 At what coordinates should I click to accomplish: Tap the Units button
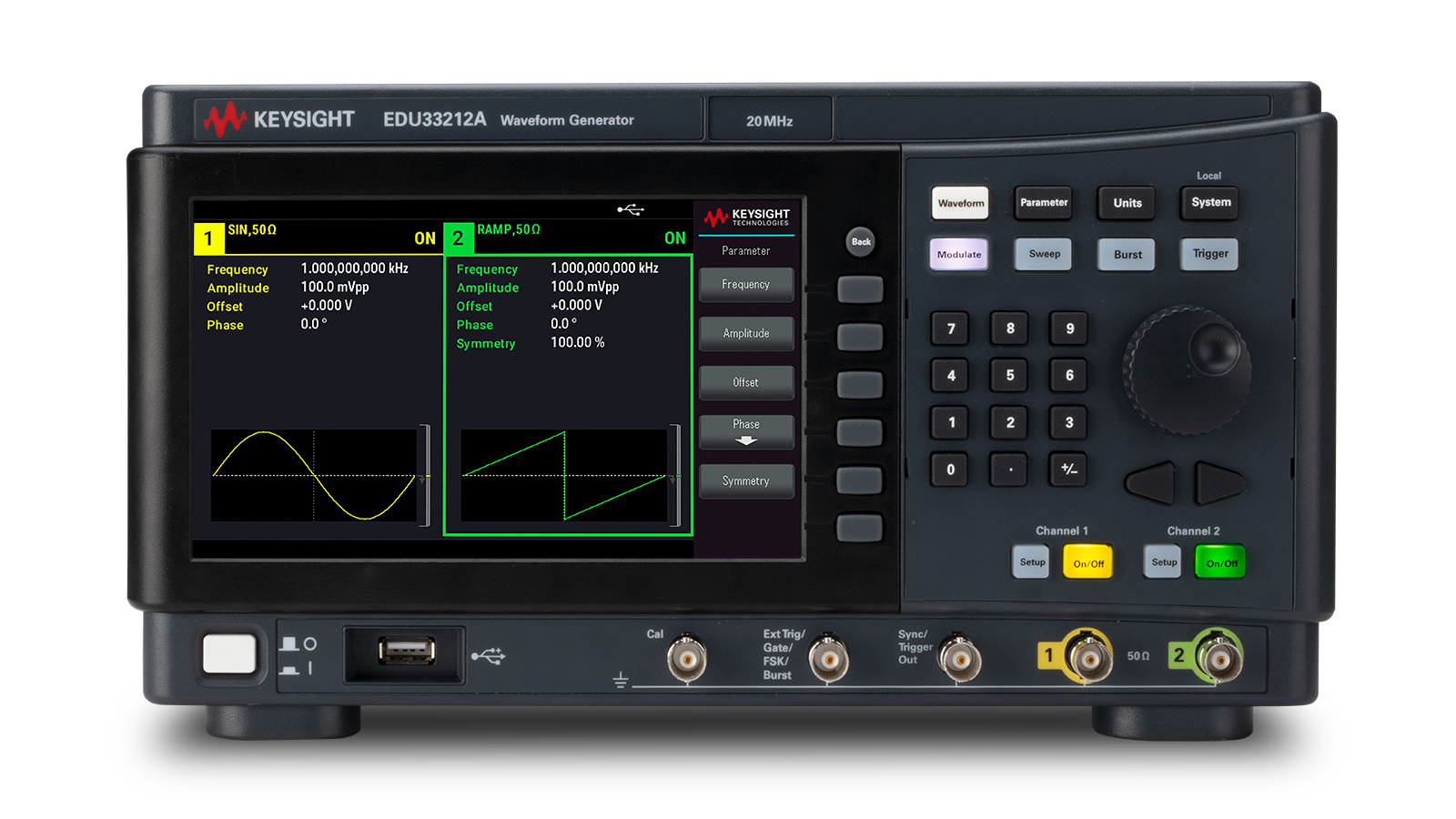tap(1127, 203)
